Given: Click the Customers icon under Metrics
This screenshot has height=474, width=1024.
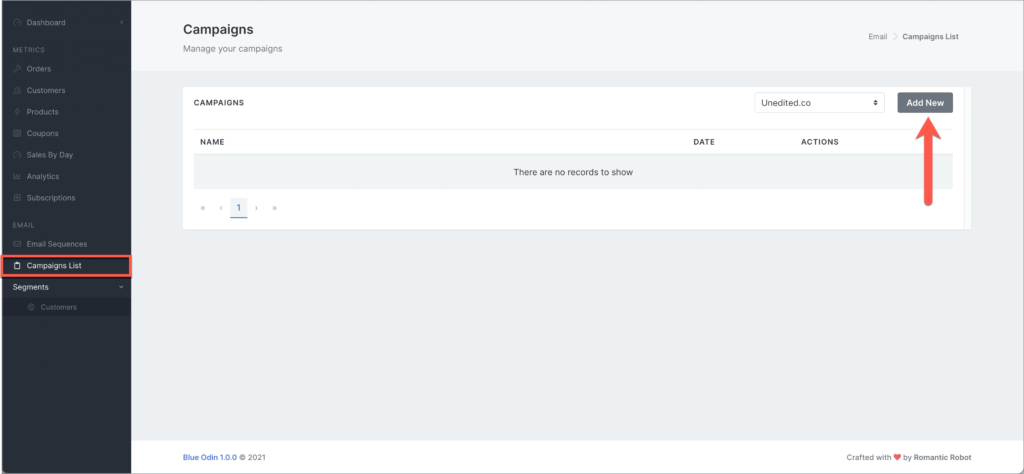Looking at the screenshot, I should coord(17,91).
